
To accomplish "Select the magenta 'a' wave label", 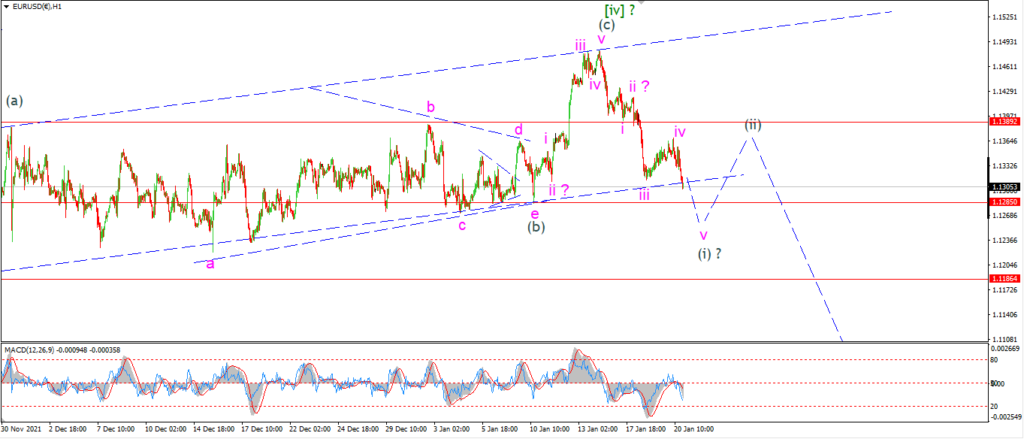I will click(x=210, y=265).
